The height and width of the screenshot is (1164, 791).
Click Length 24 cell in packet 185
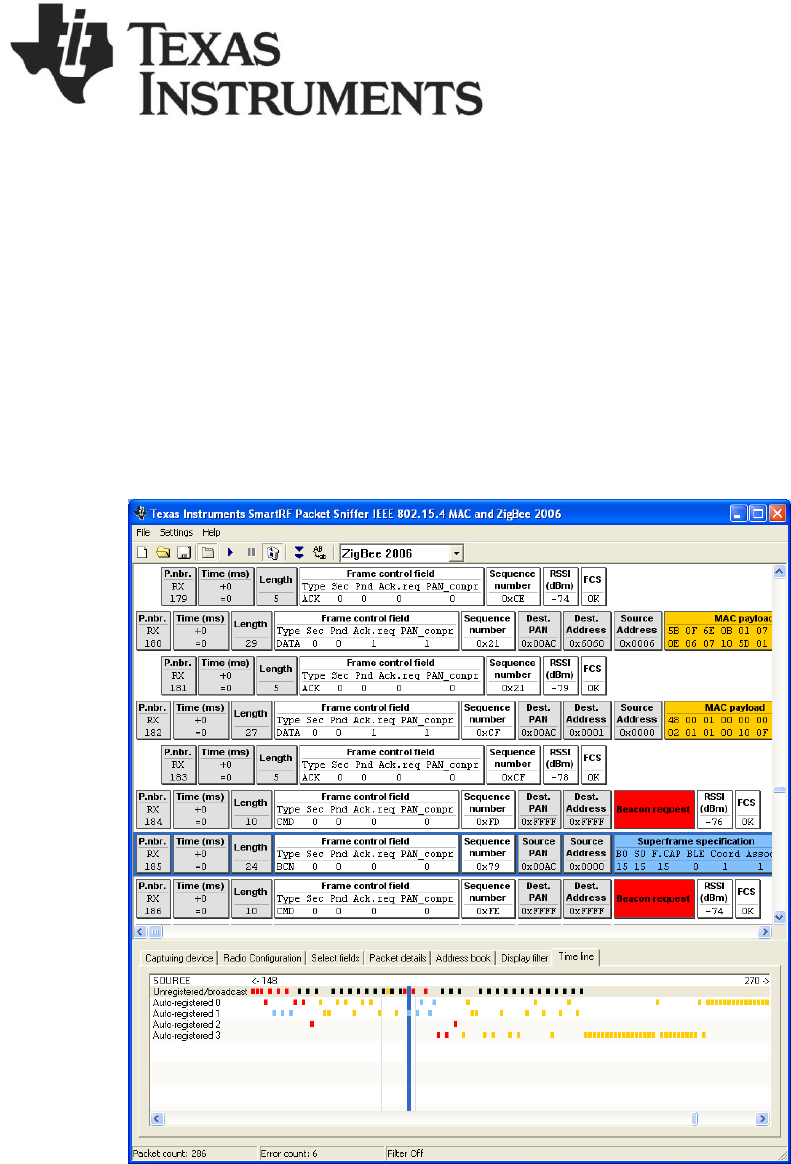click(x=251, y=854)
